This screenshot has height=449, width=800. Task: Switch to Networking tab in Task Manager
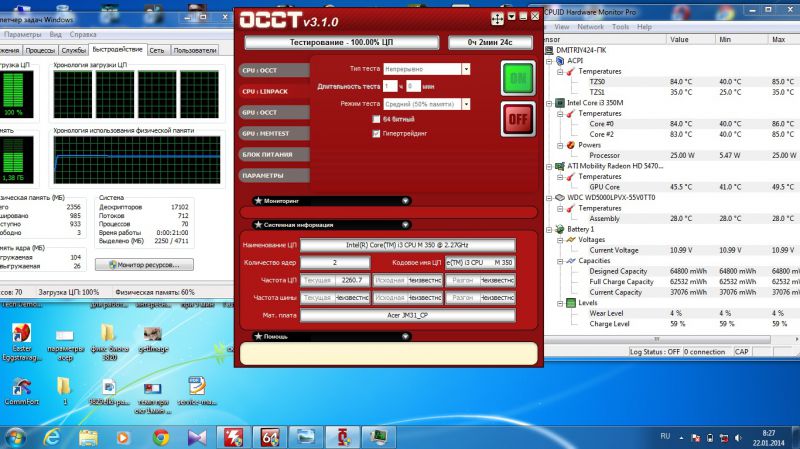click(157, 50)
